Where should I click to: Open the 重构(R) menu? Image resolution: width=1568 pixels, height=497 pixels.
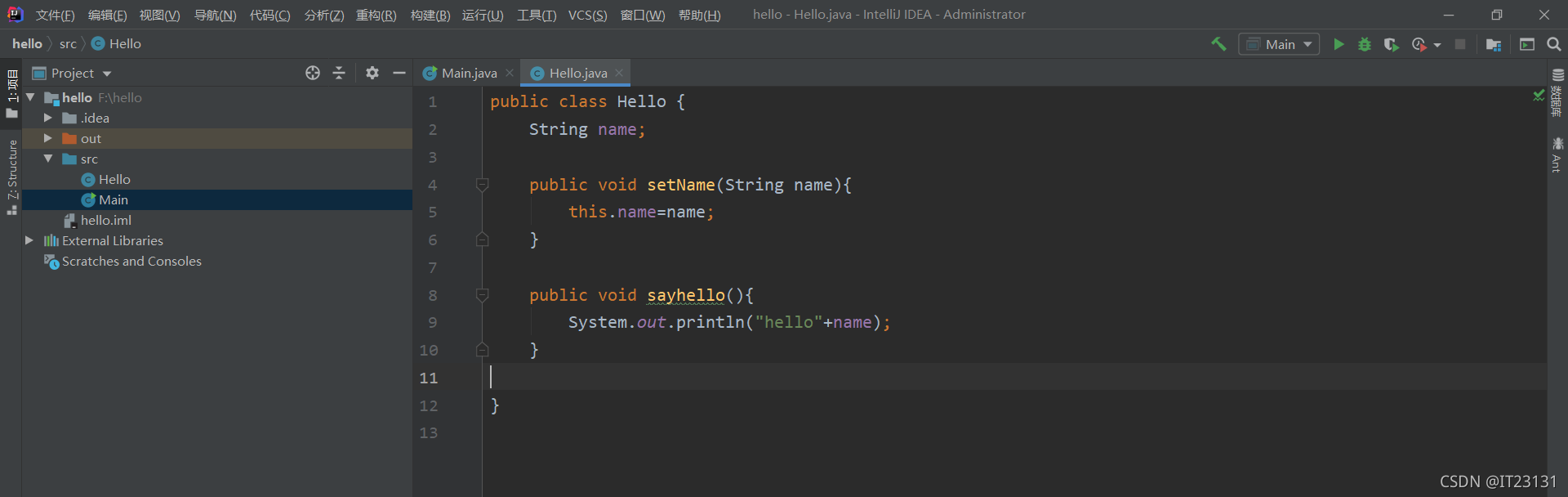click(x=376, y=15)
